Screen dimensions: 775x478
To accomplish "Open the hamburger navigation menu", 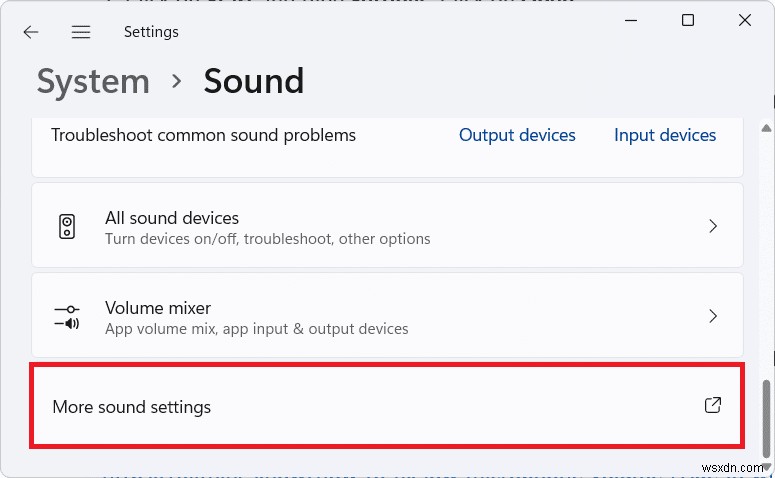I will [81, 32].
